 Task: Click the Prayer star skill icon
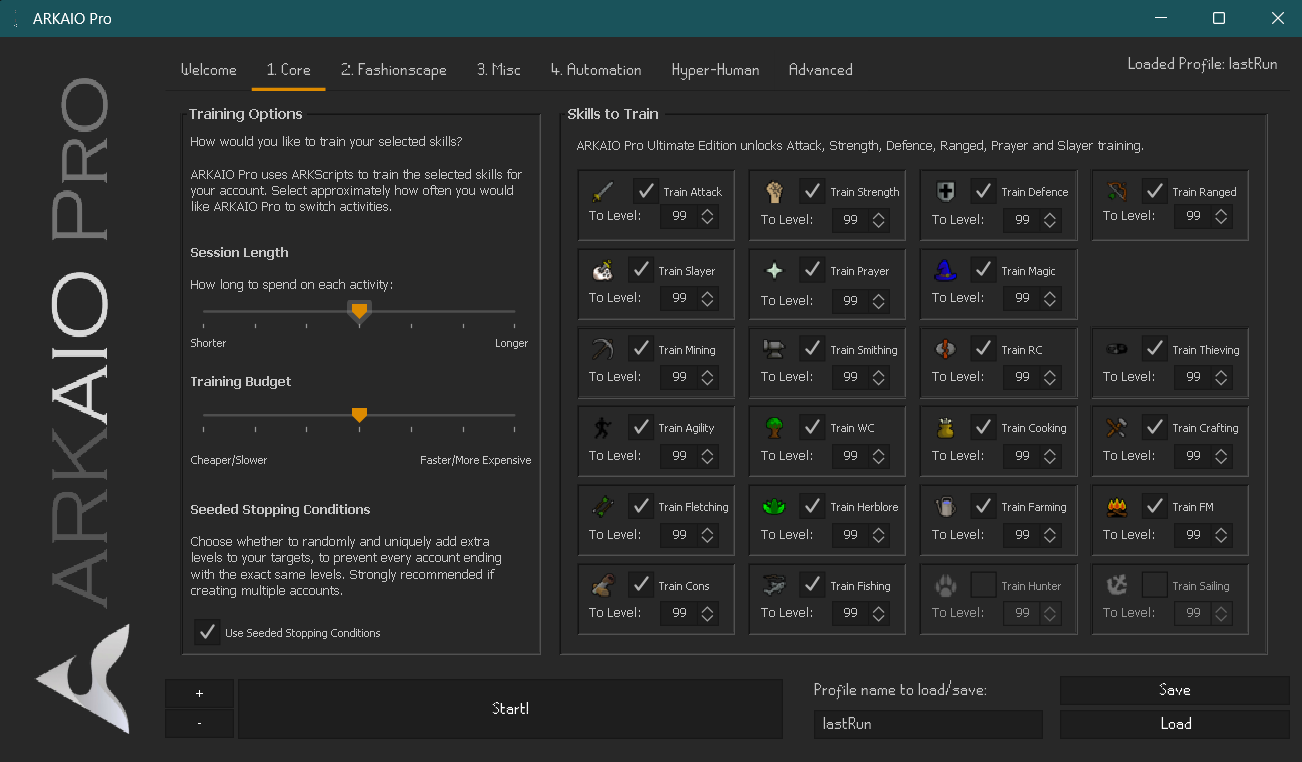(774, 270)
